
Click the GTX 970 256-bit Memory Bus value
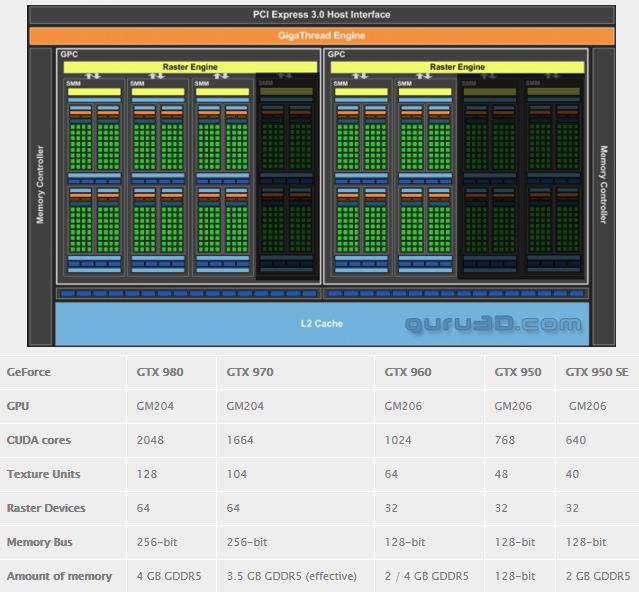[x=247, y=542]
